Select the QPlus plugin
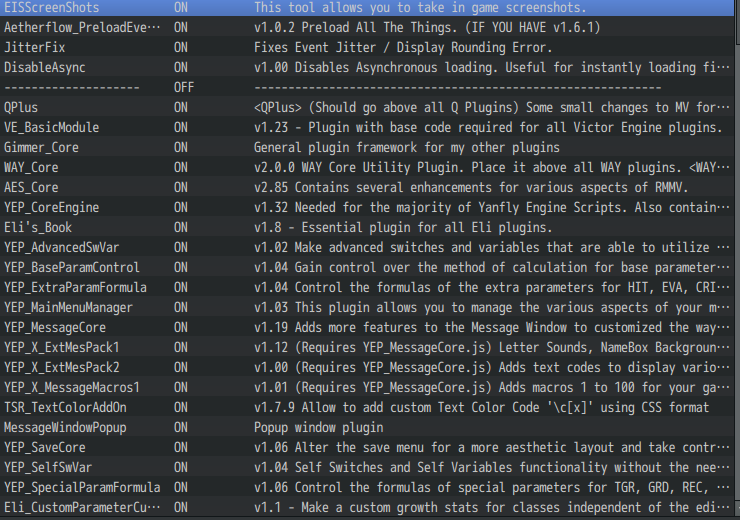The image size is (740, 520). click(x=21, y=107)
